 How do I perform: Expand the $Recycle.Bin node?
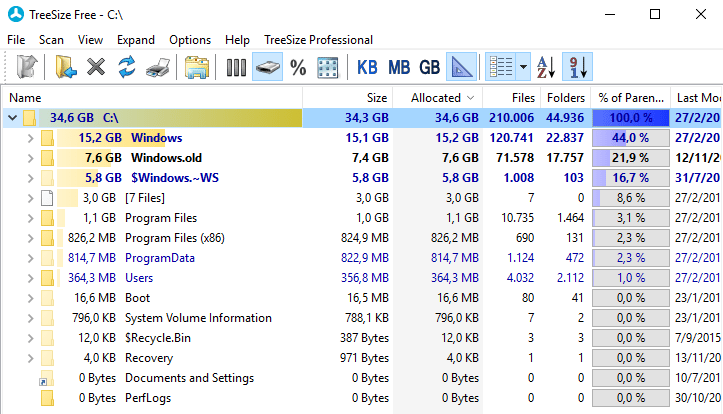tap(30, 338)
